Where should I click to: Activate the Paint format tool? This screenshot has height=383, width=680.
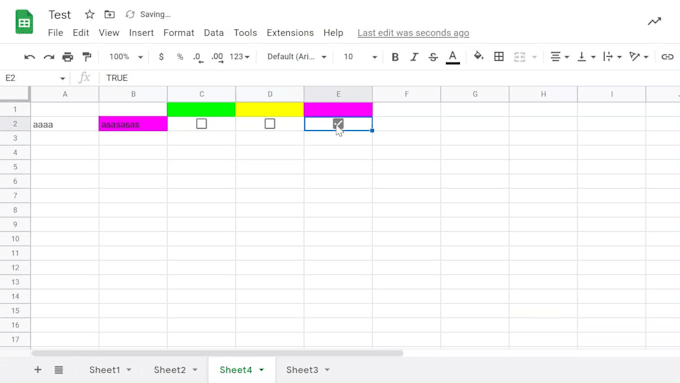click(x=87, y=57)
